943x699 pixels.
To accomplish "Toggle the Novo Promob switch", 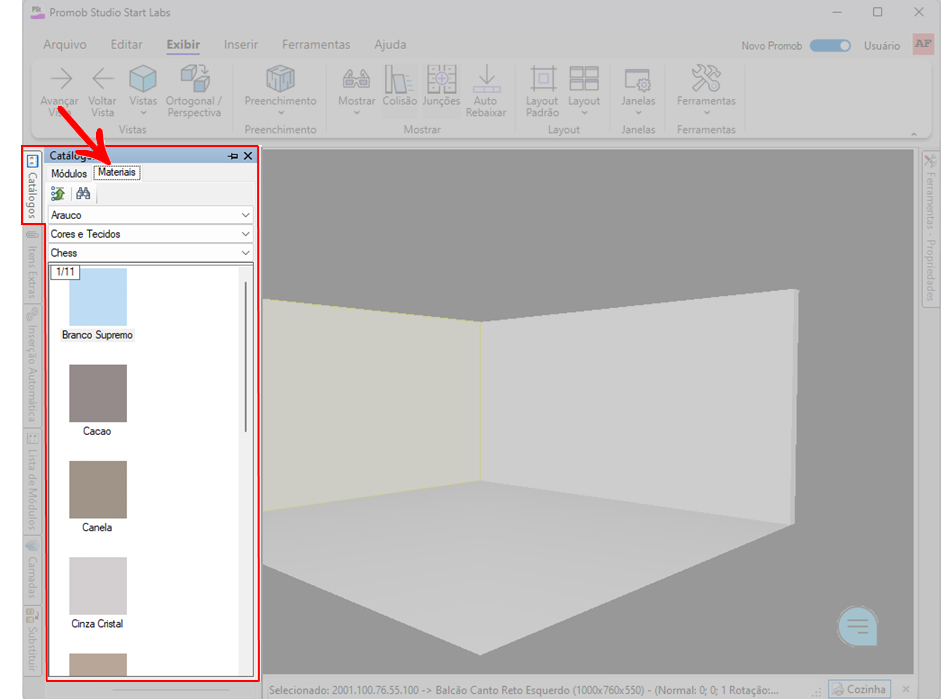I will tap(830, 46).
